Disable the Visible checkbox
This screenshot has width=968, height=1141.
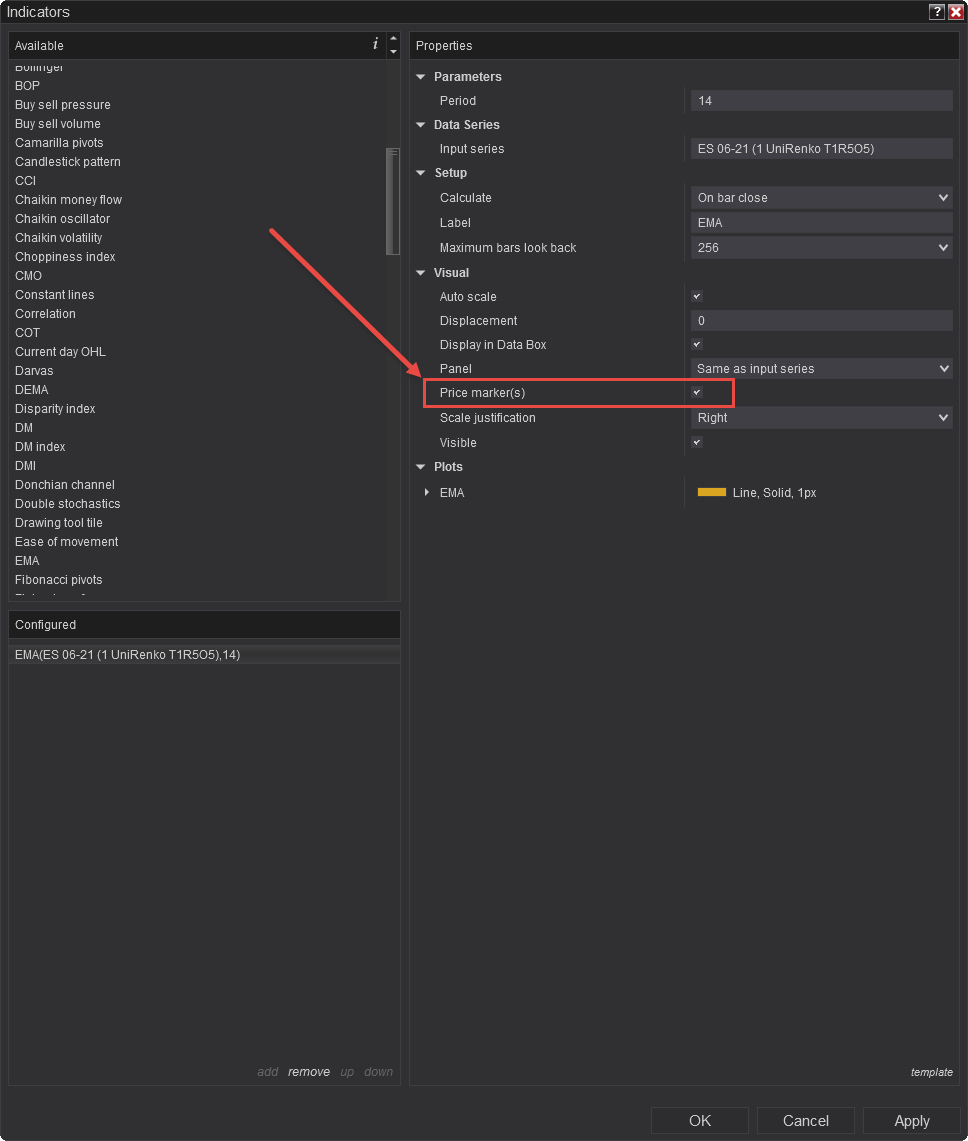(x=697, y=442)
